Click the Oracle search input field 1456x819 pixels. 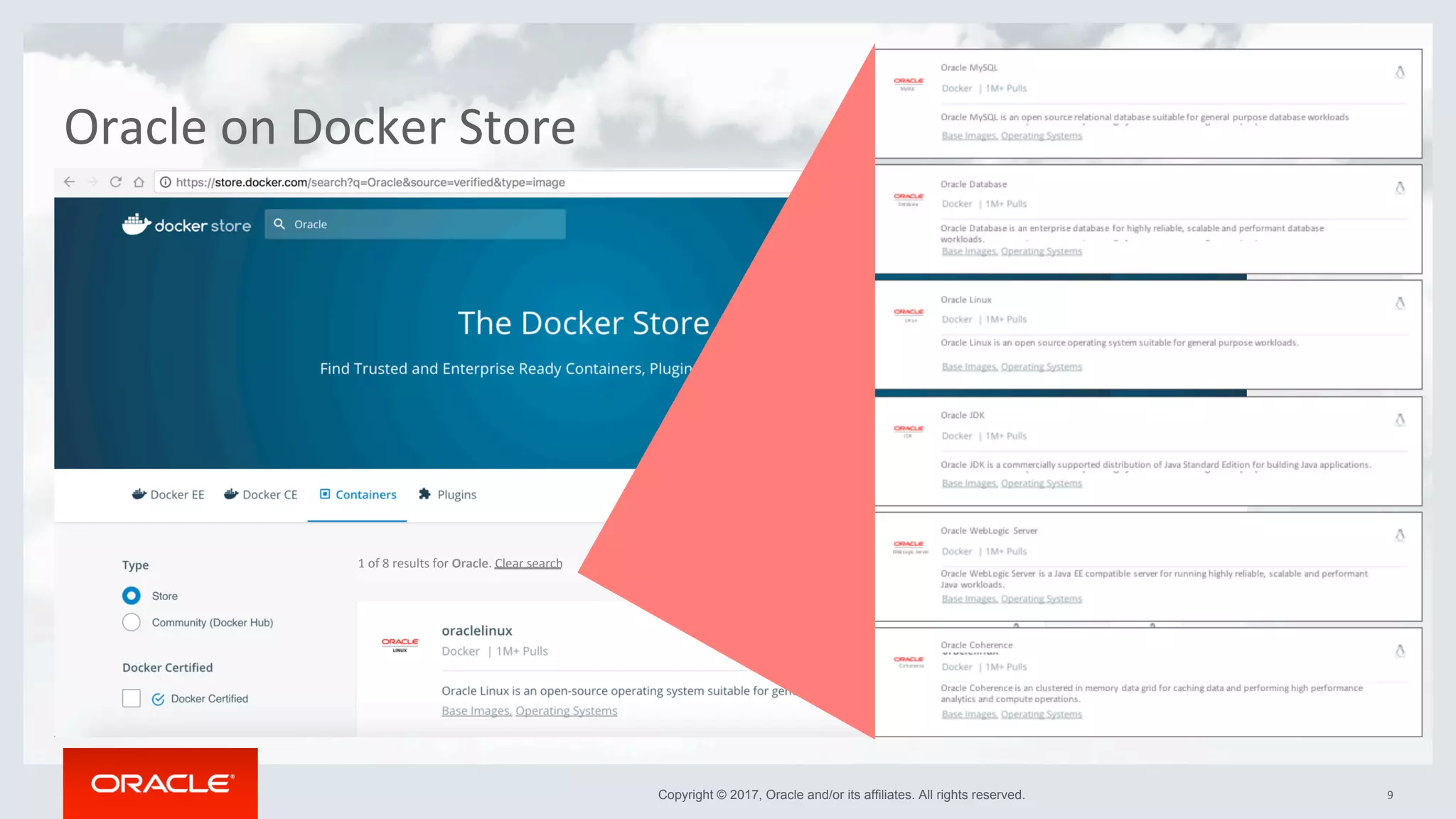[x=415, y=224]
